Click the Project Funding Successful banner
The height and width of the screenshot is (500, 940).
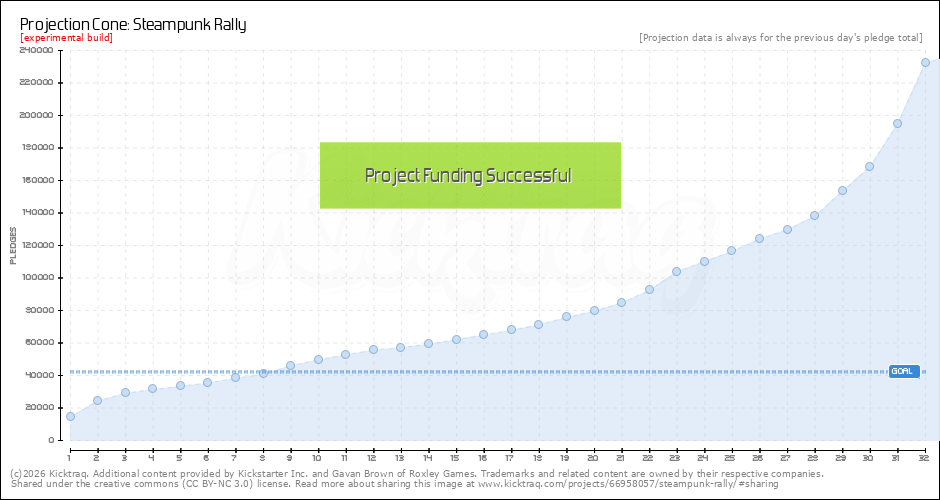click(x=470, y=176)
